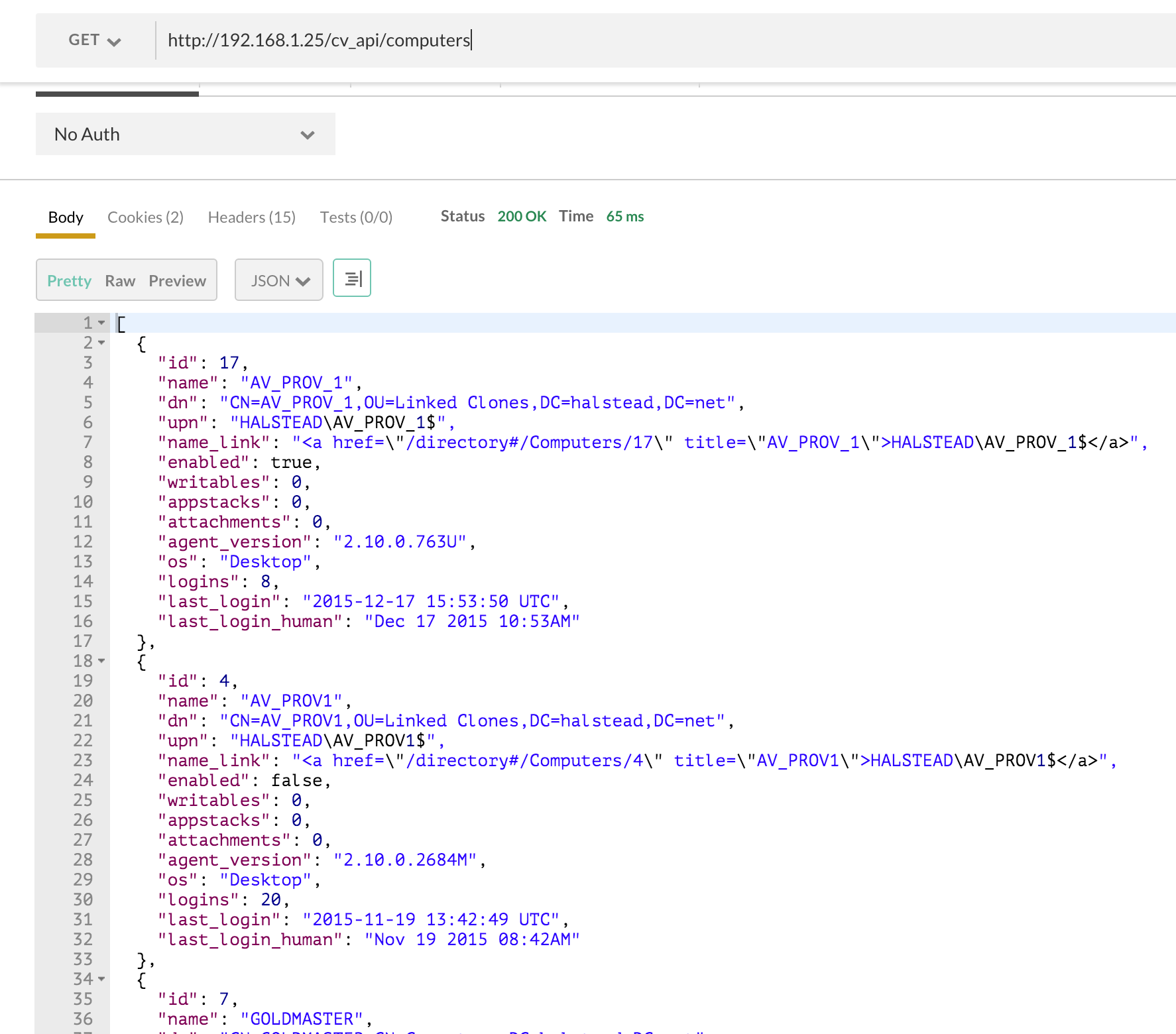Collapse the array at line 1

[x=101, y=323]
